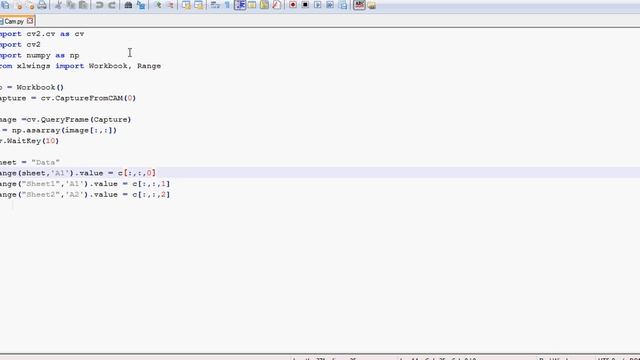This screenshot has width=640, height=360.
Task: Toggle synchronized vertical scrolling
Action: click(186, 5)
